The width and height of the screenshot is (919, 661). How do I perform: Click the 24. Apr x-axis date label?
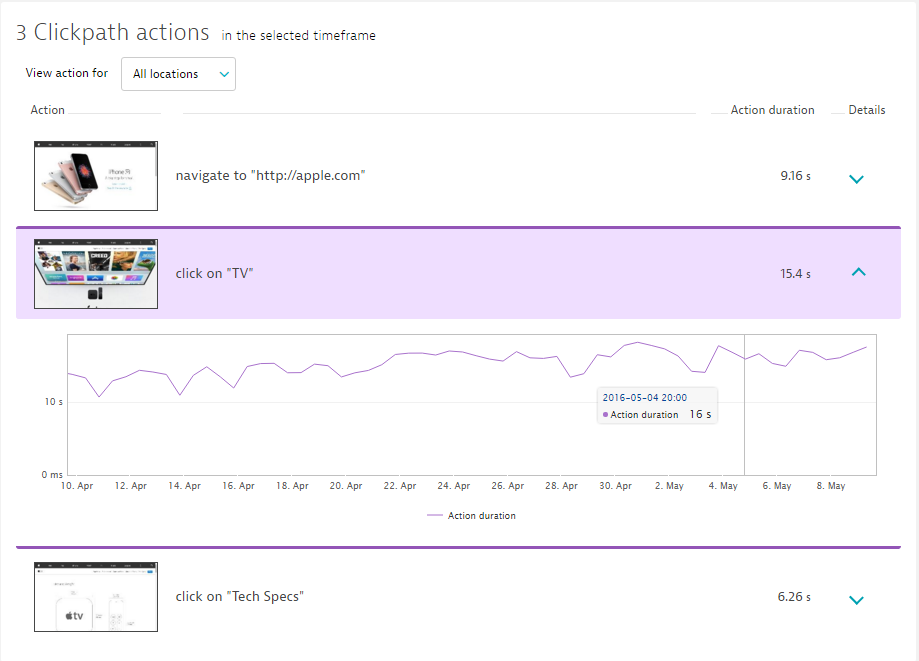point(454,486)
